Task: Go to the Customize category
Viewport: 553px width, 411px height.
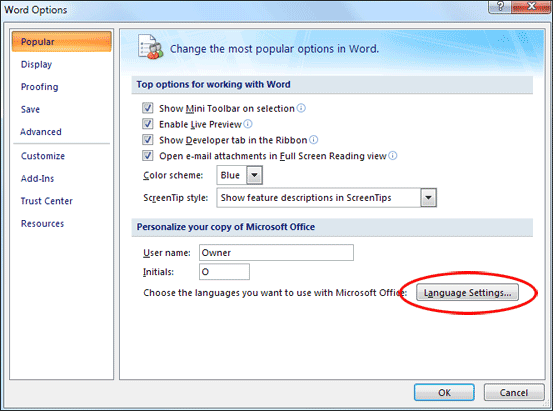Action: point(43,156)
